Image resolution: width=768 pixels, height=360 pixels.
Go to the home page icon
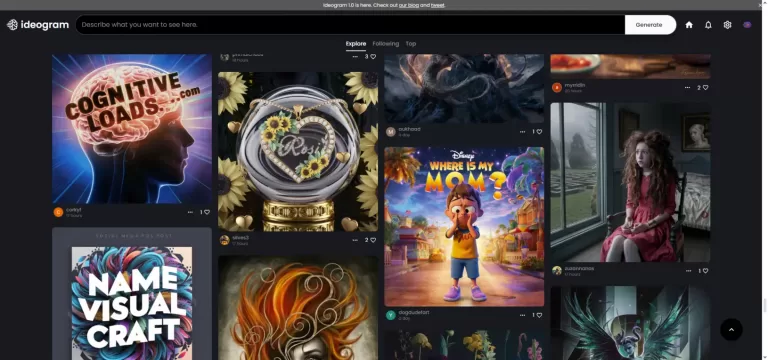click(x=689, y=25)
